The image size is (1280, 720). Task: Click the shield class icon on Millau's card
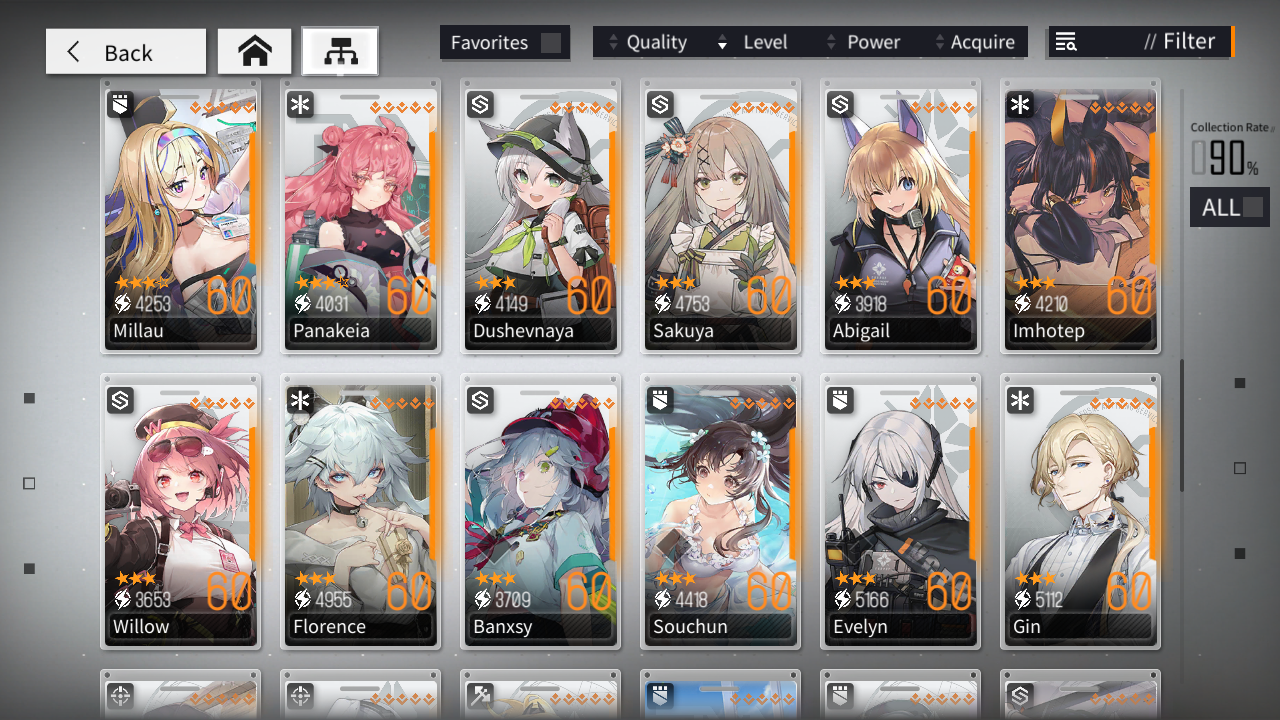point(120,104)
